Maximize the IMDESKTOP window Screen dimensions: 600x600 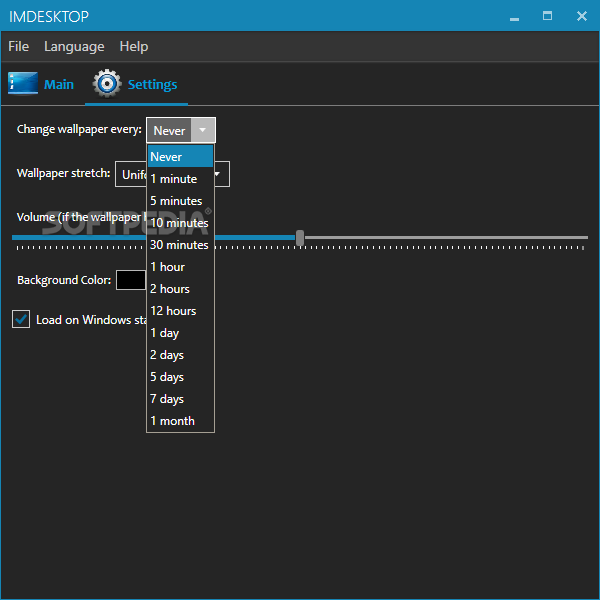click(547, 16)
